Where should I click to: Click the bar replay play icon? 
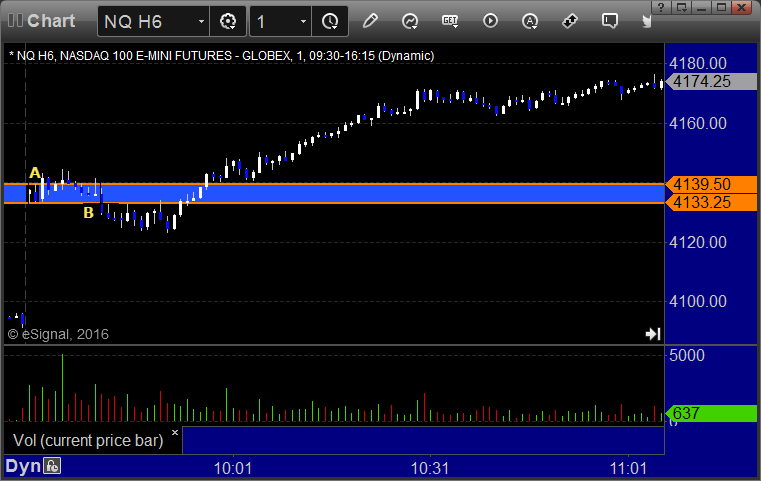click(490, 21)
